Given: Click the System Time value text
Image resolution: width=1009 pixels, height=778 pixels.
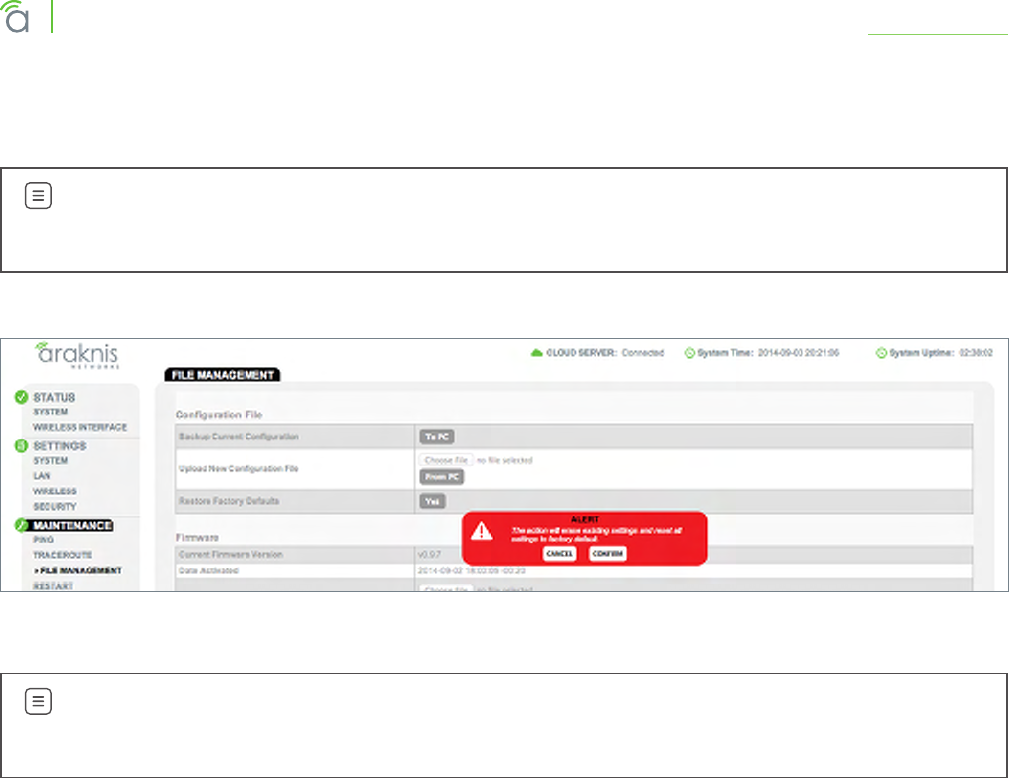Looking at the screenshot, I should point(798,353).
